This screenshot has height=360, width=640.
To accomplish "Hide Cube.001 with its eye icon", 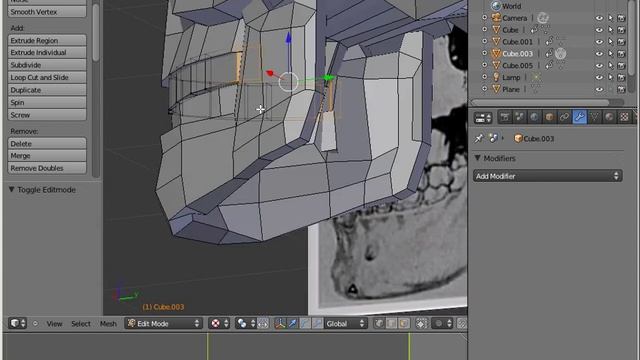I will pos(599,42).
